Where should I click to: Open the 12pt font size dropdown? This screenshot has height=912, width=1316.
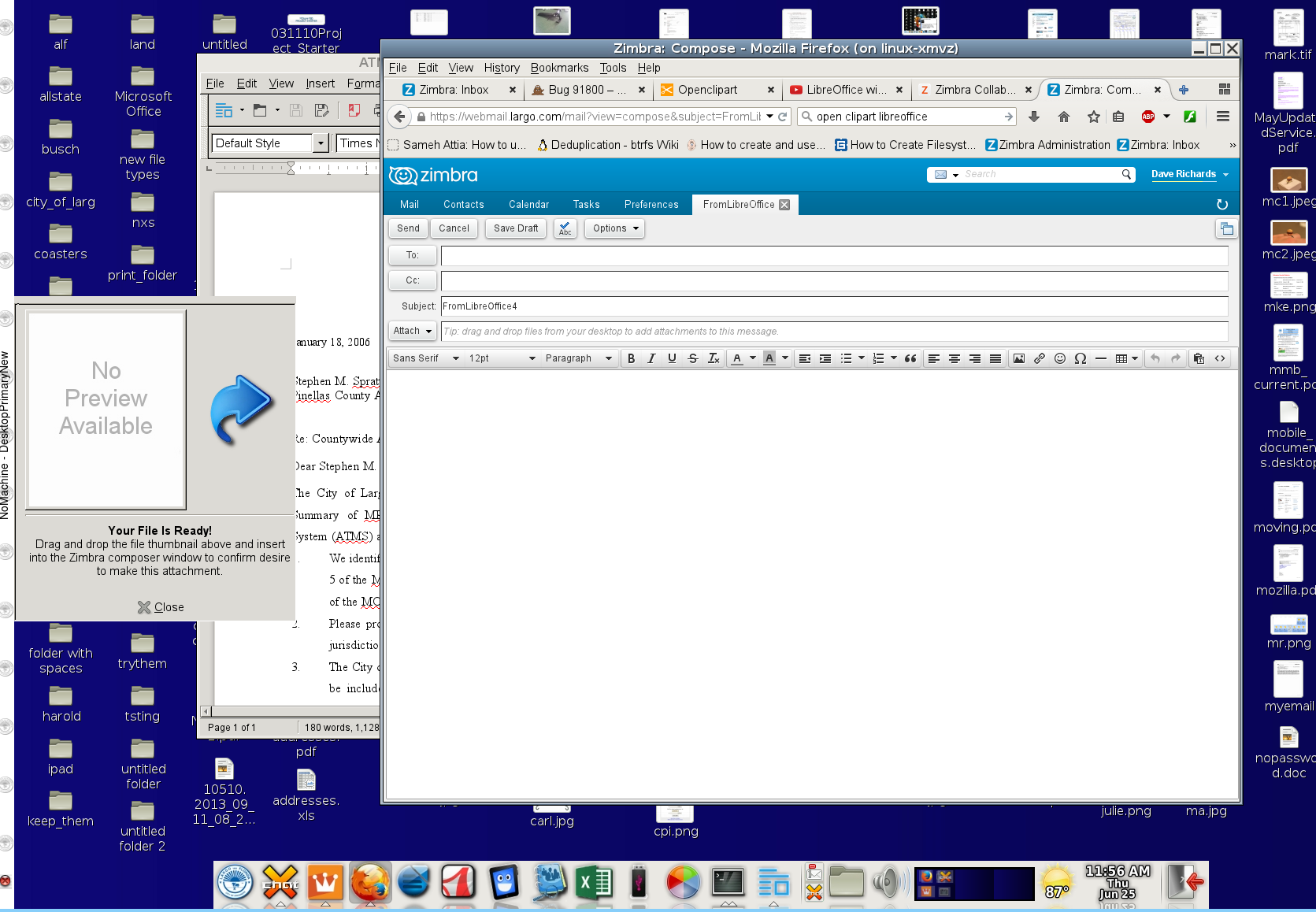tap(502, 358)
